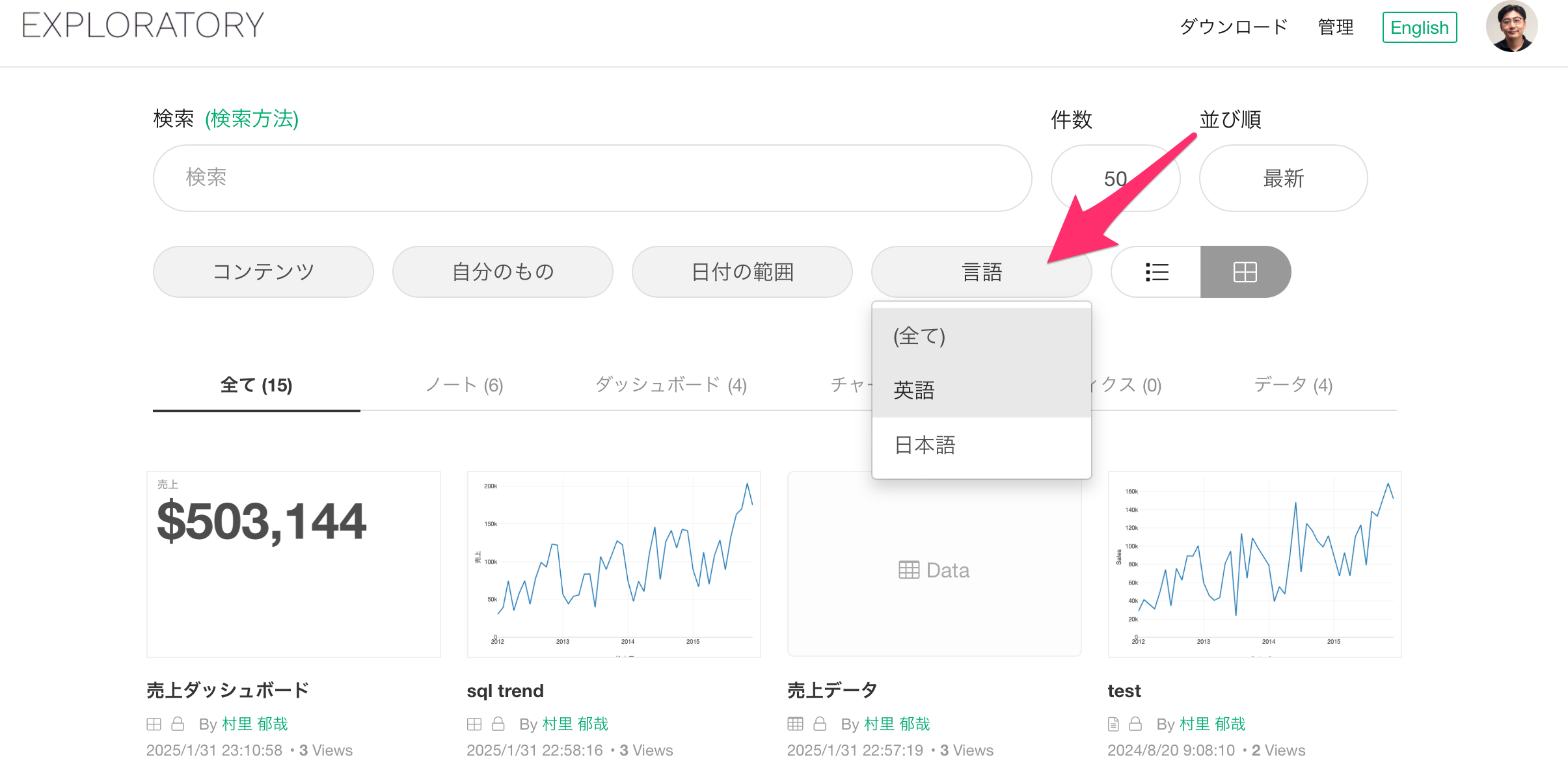Click the timestamp 2025/1/31 22:57:19
This screenshot has width=1568, height=779.
pyautogui.click(x=855, y=750)
